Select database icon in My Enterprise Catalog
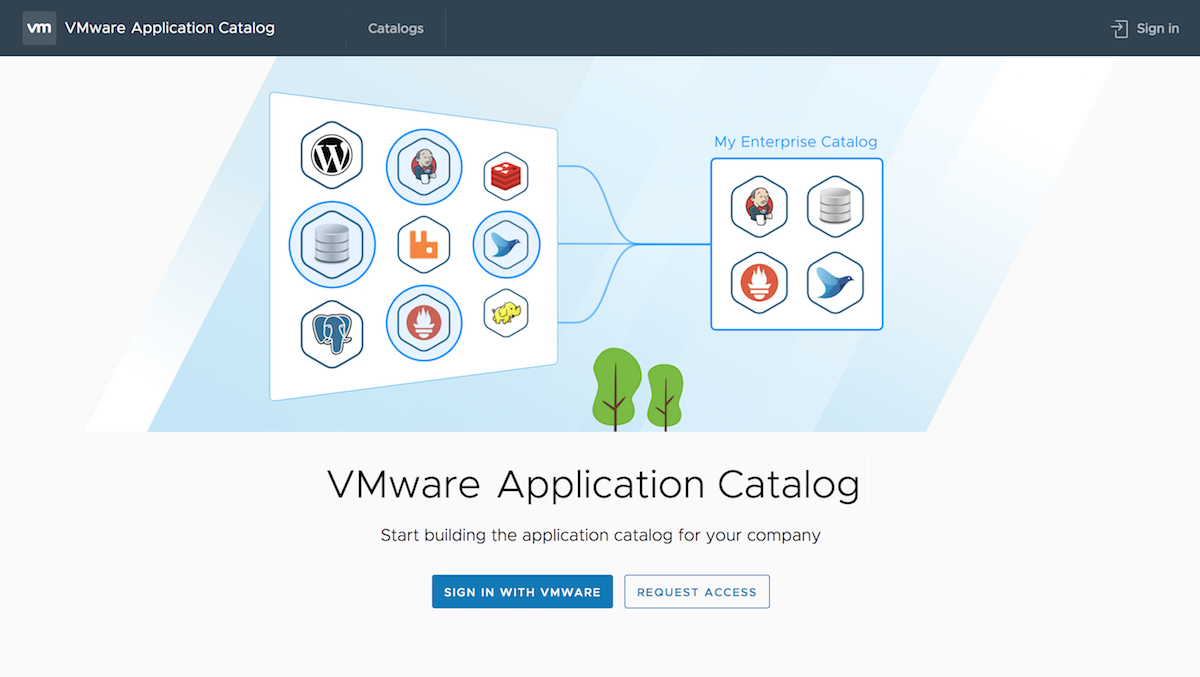The image size is (1200, 677). [x=835, y=206]
